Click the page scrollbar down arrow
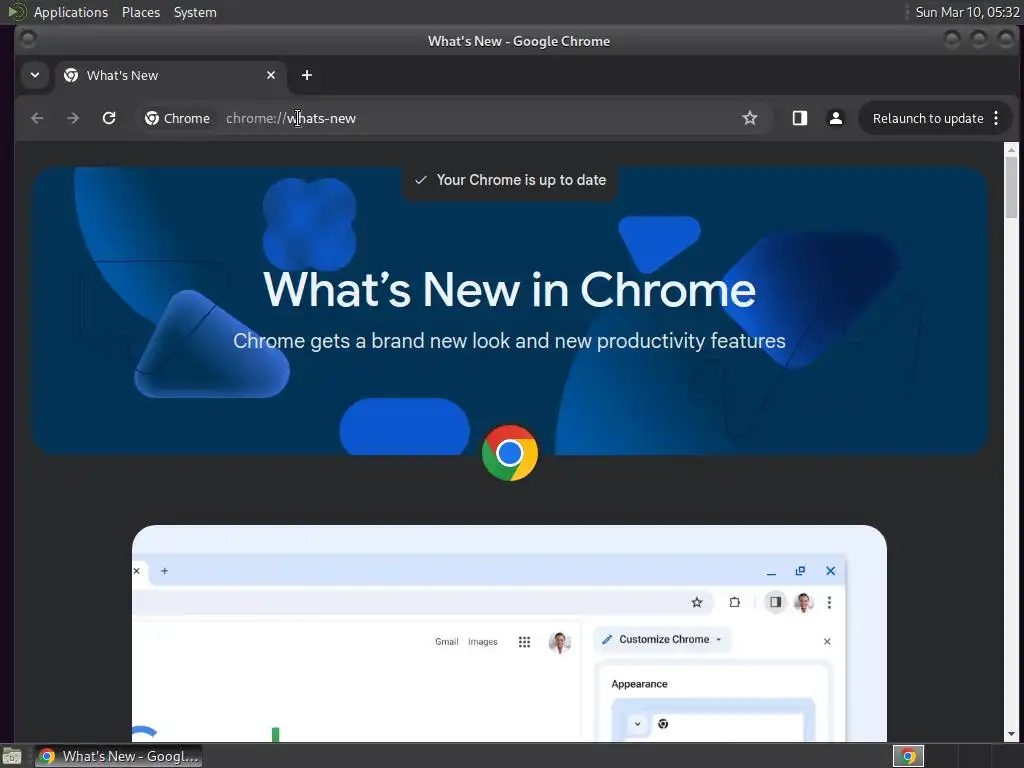 pos(1012,735)
